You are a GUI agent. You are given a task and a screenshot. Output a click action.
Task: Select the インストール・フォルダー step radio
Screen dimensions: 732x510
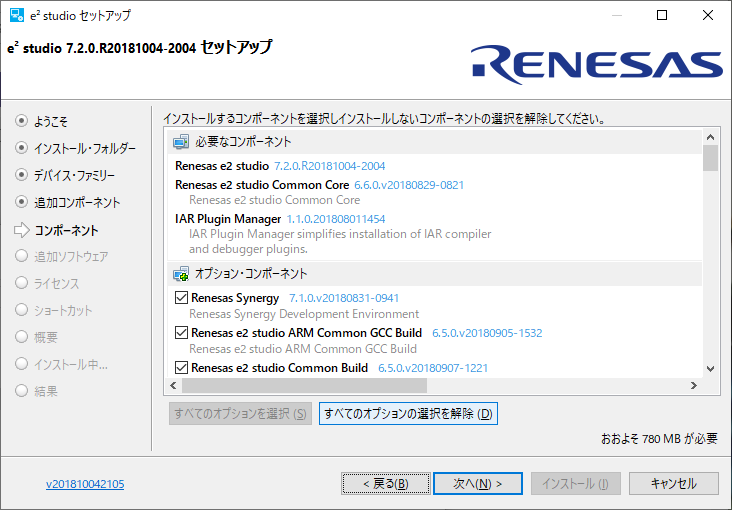click(21, 148)
